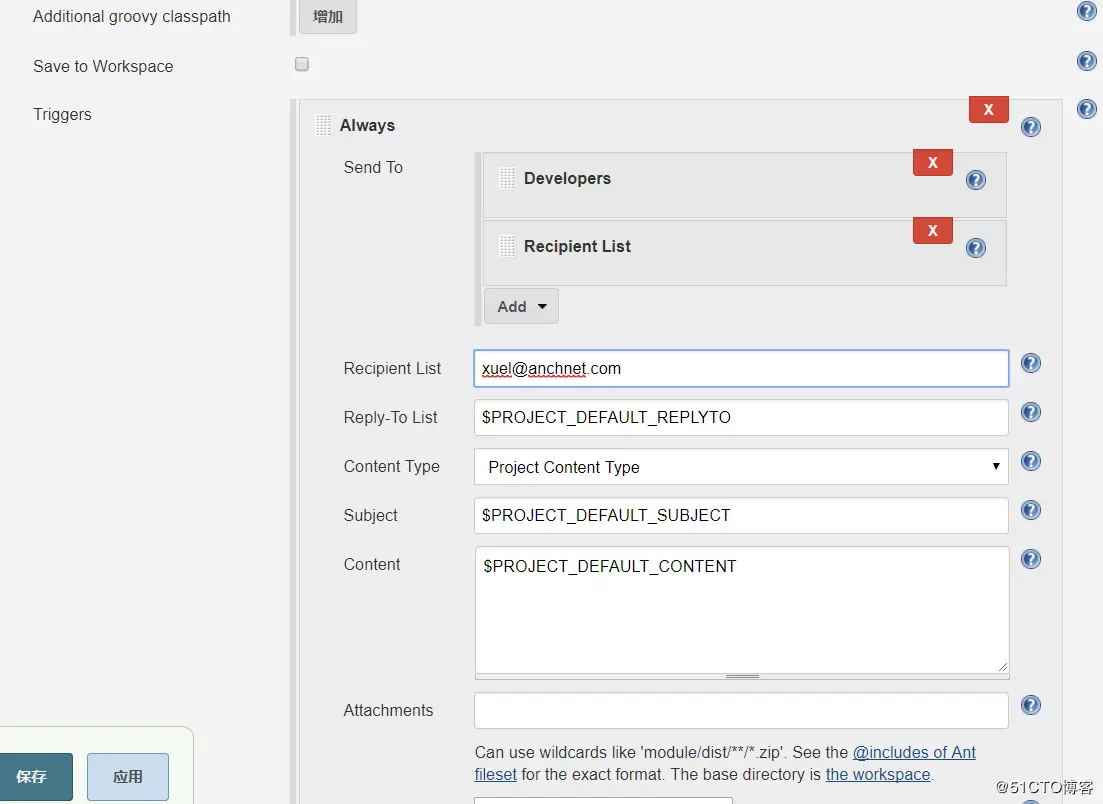
Task: Open the workspace link
Action: (x=878, y=774)
